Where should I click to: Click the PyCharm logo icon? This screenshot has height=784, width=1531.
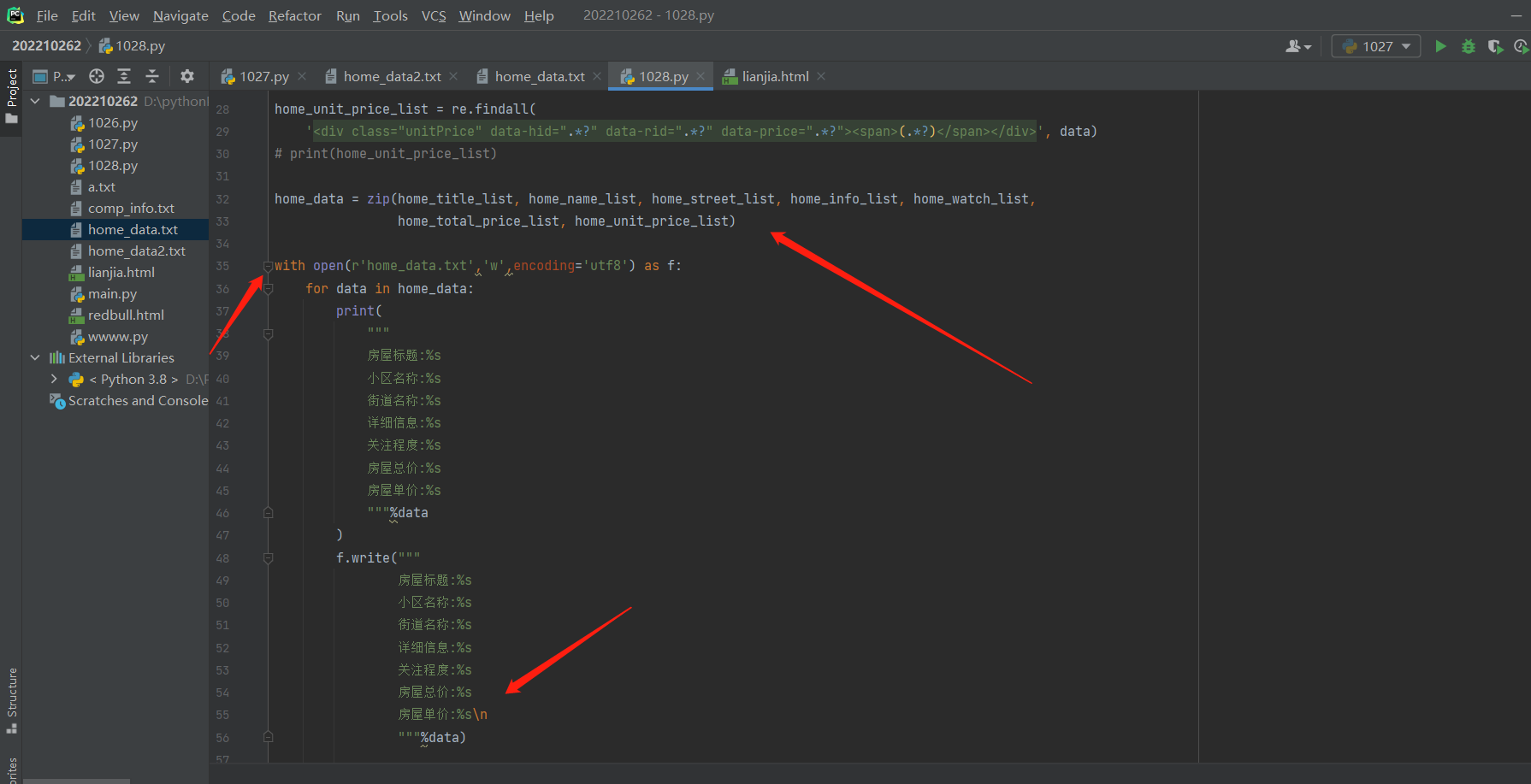(x=15, y=15)
